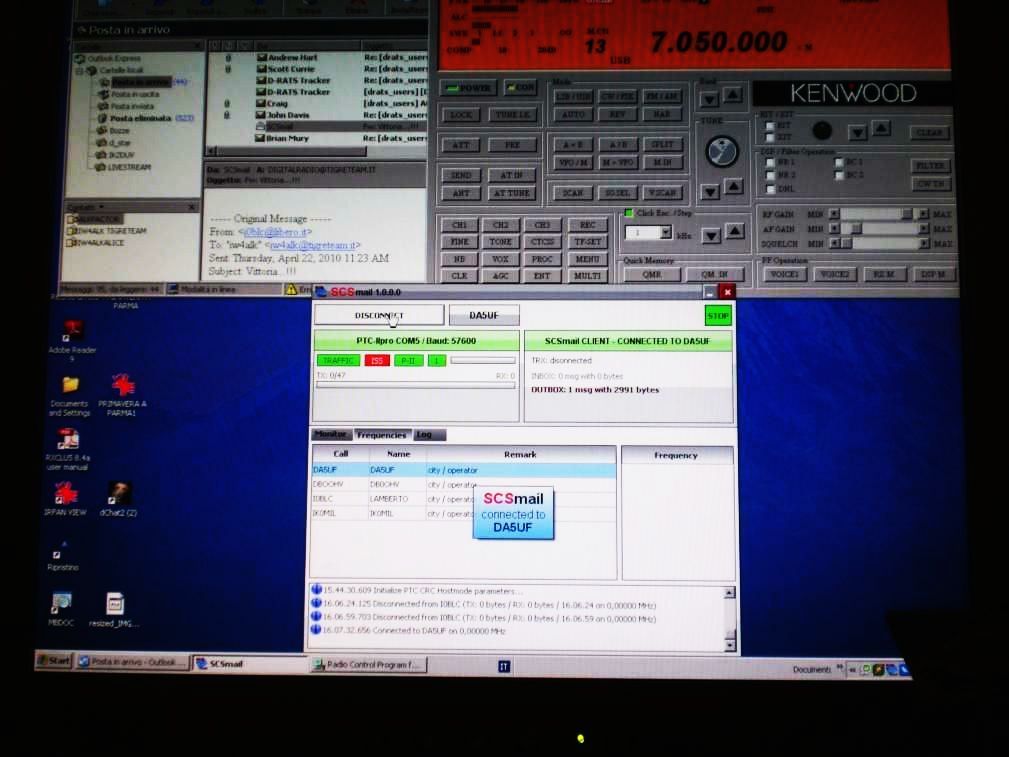This screenshot has width=1009, height=757.
Task: Open the PRIMAVERA A PARMA1 desktop icon
Action: pyautogui.click(x=122, y=385)
